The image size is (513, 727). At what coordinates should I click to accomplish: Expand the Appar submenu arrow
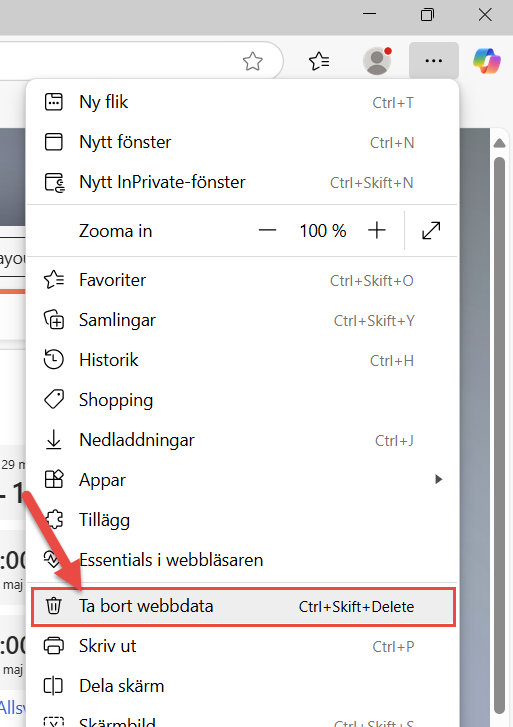click(438, 479)
